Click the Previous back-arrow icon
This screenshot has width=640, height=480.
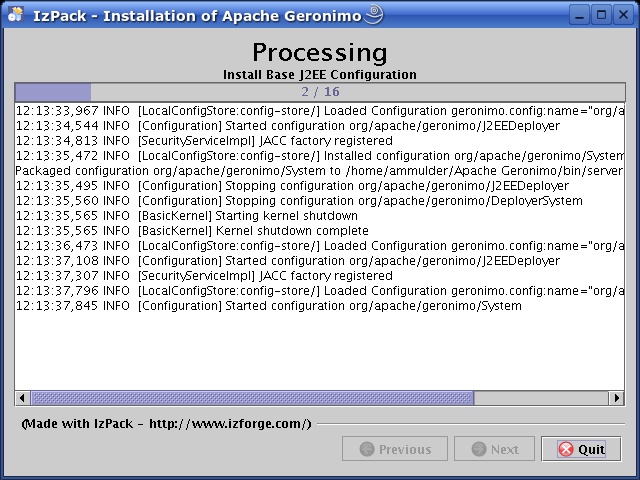click(367, 449)
